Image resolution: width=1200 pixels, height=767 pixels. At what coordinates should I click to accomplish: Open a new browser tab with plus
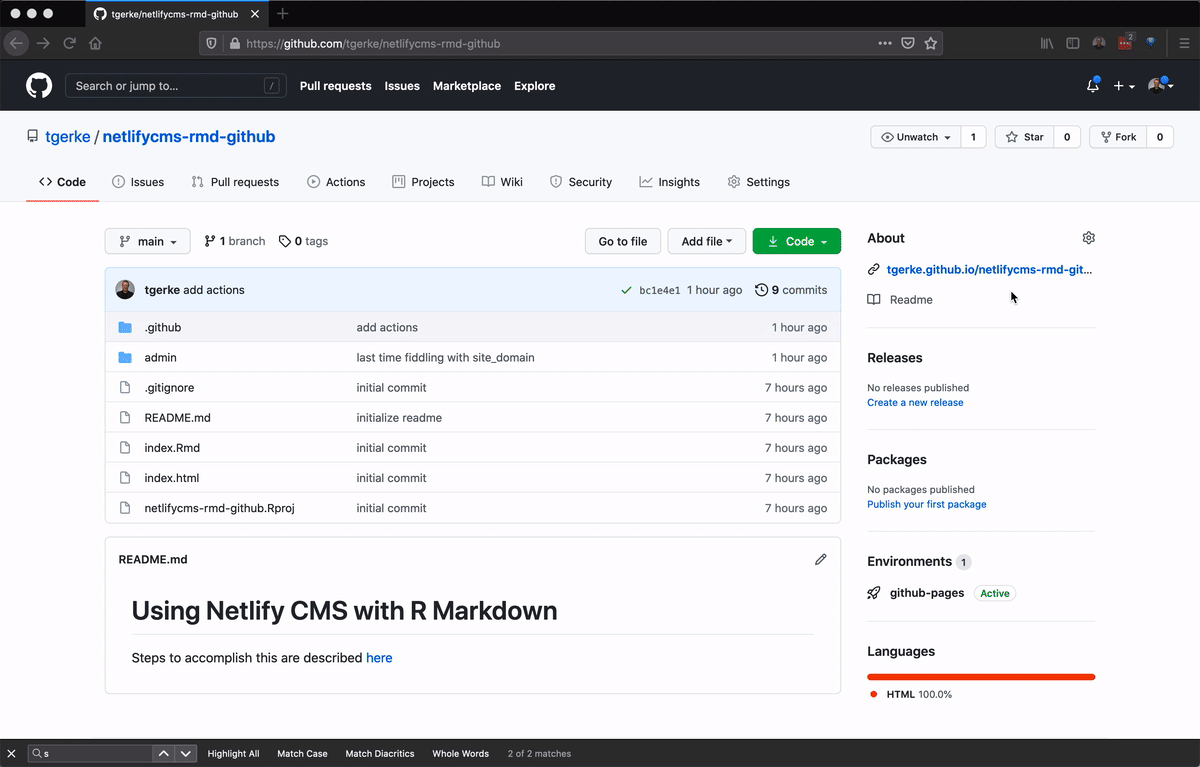(282, 14)
